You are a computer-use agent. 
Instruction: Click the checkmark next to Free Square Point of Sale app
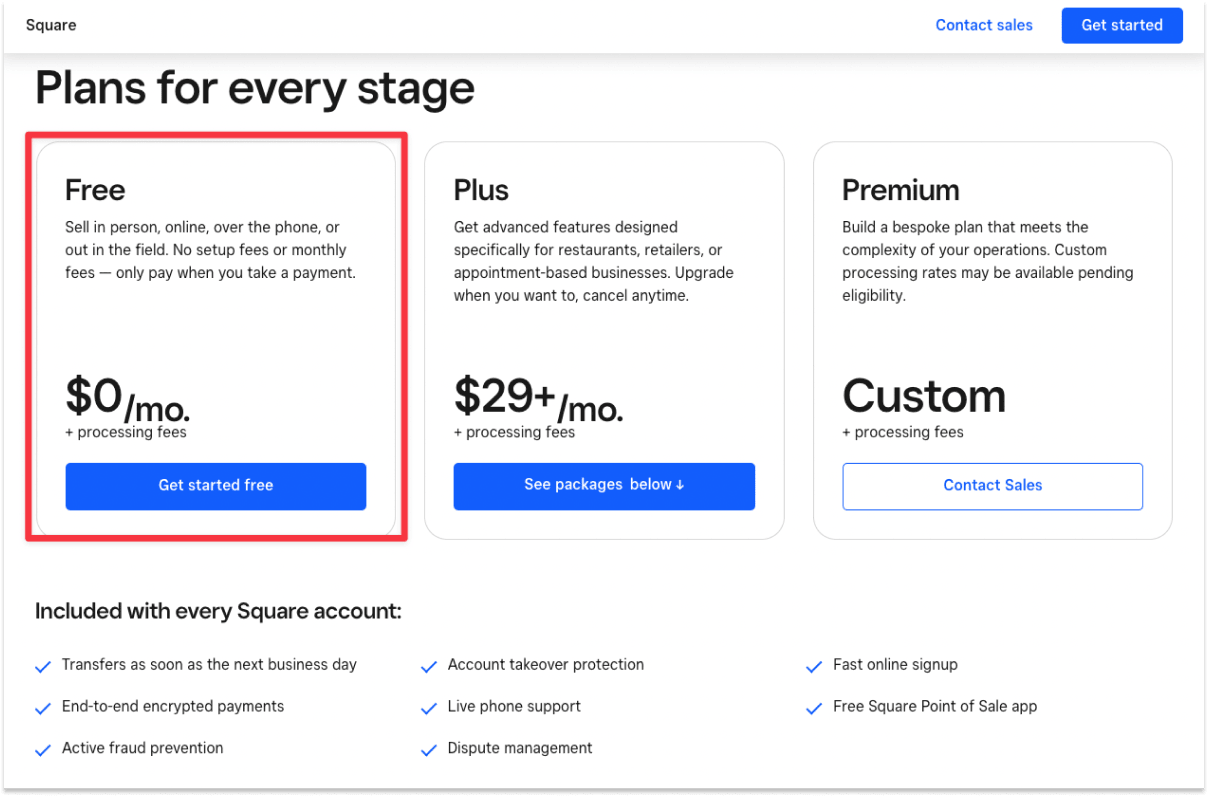814,707
